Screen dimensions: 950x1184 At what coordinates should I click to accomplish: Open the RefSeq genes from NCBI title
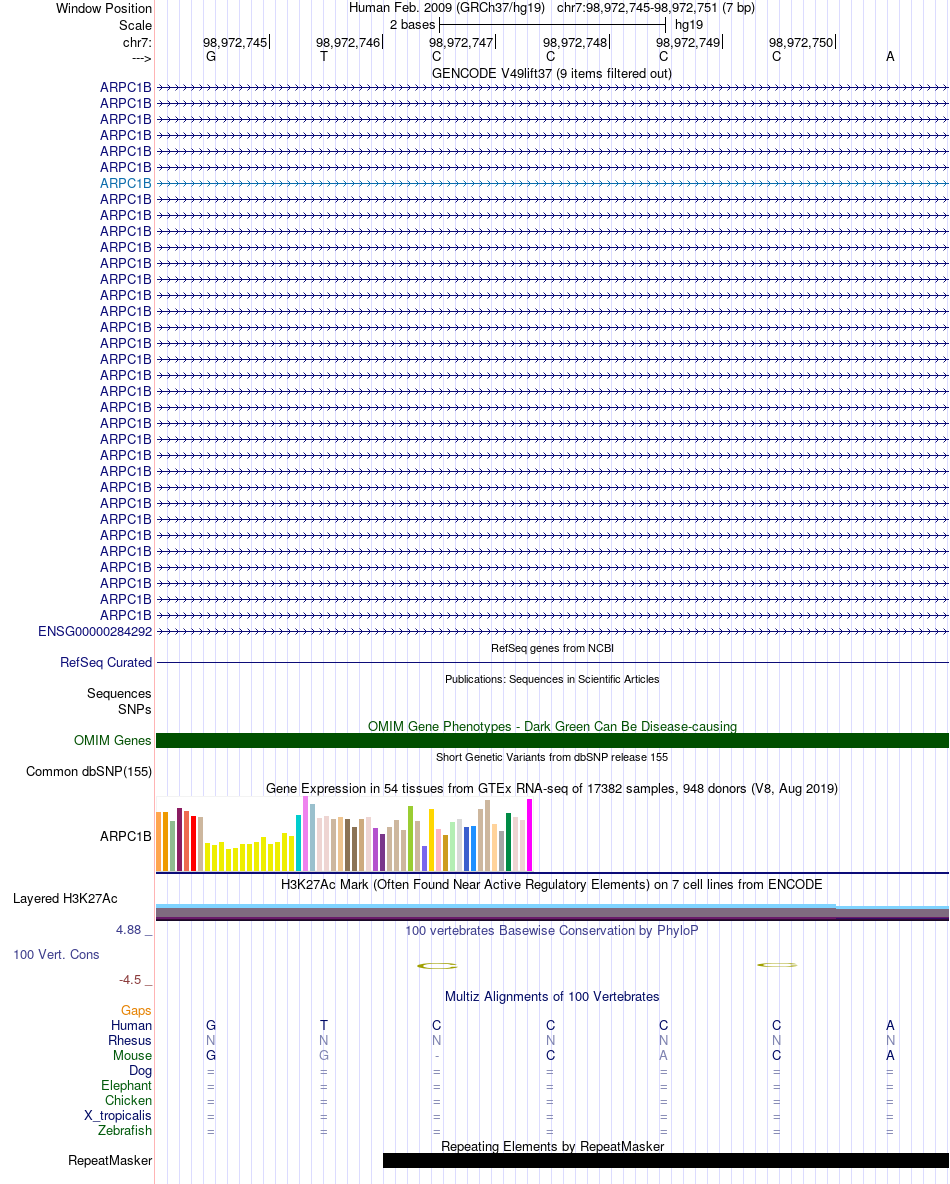pos(552,648)
